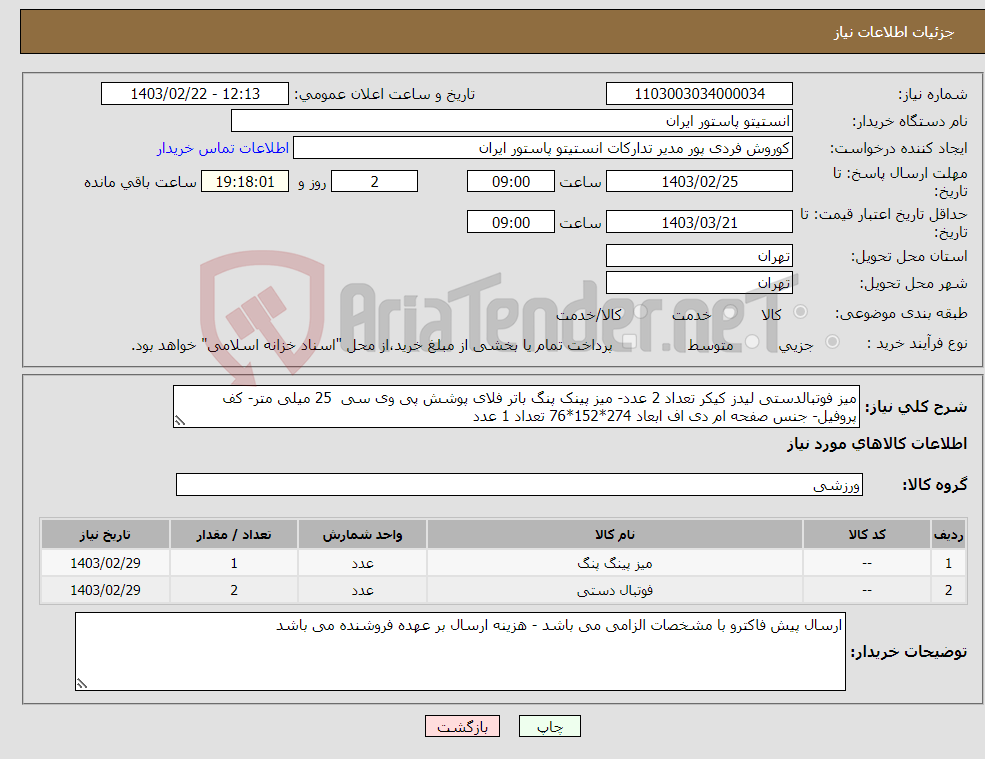This screenshot has width=985, height=759.
Task: Click the need number field 1103003034000034
Action: coord(699,94)
